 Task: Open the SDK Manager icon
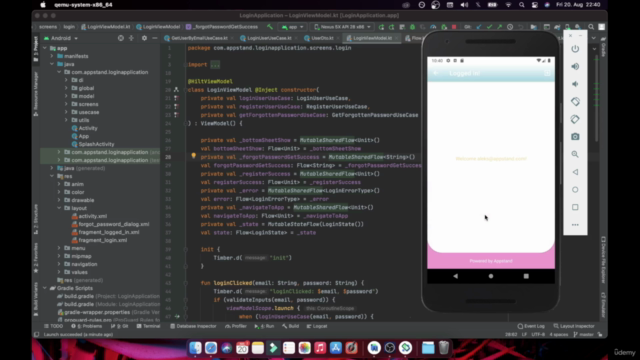click(578, 27)
